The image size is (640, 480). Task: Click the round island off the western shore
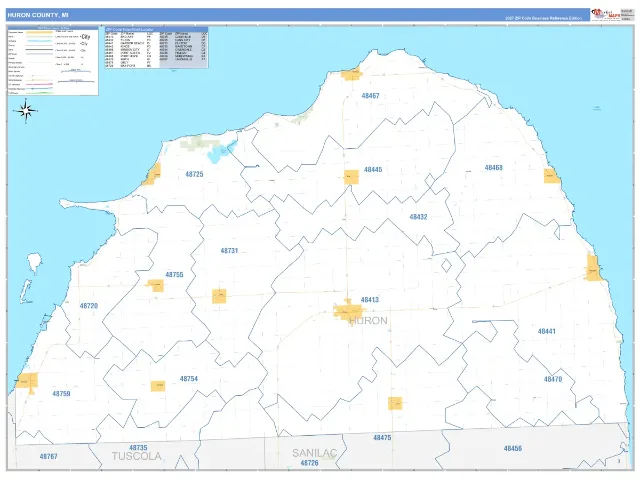(x=35, y=262)
